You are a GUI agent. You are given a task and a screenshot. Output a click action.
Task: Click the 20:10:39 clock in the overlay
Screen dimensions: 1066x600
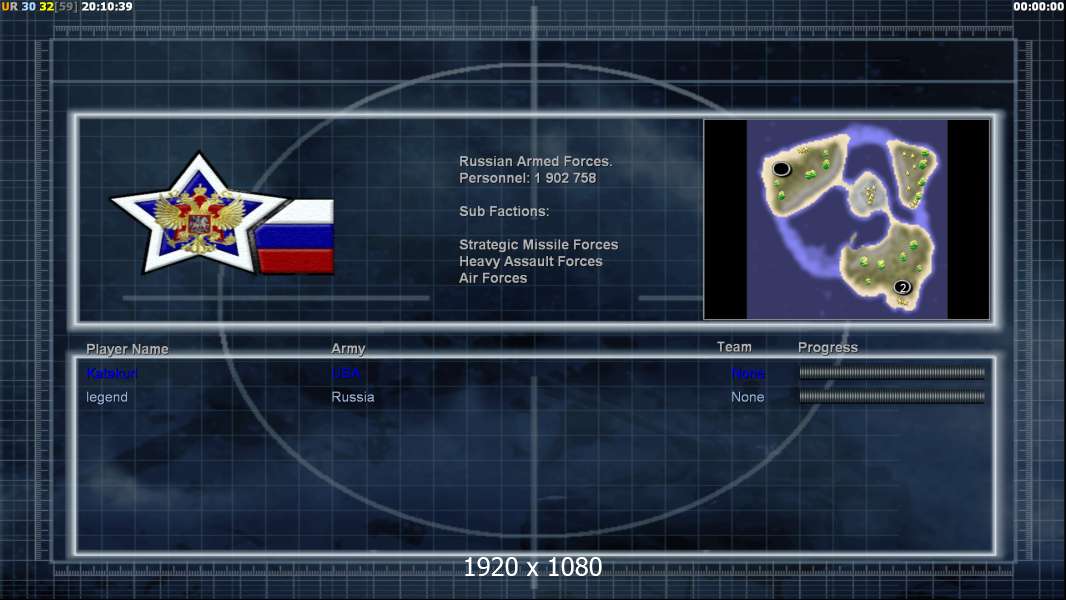(x=107, y=6)
